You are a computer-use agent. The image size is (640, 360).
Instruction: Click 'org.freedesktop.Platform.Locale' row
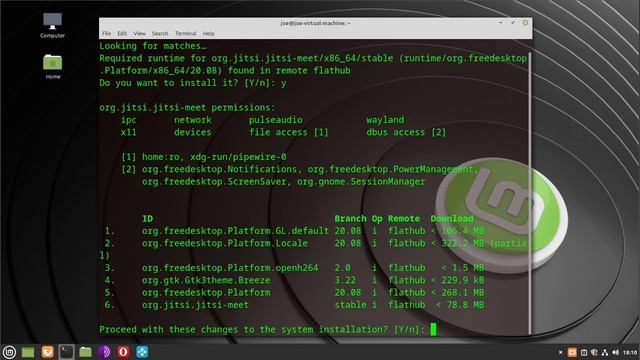tap(224, 243)
